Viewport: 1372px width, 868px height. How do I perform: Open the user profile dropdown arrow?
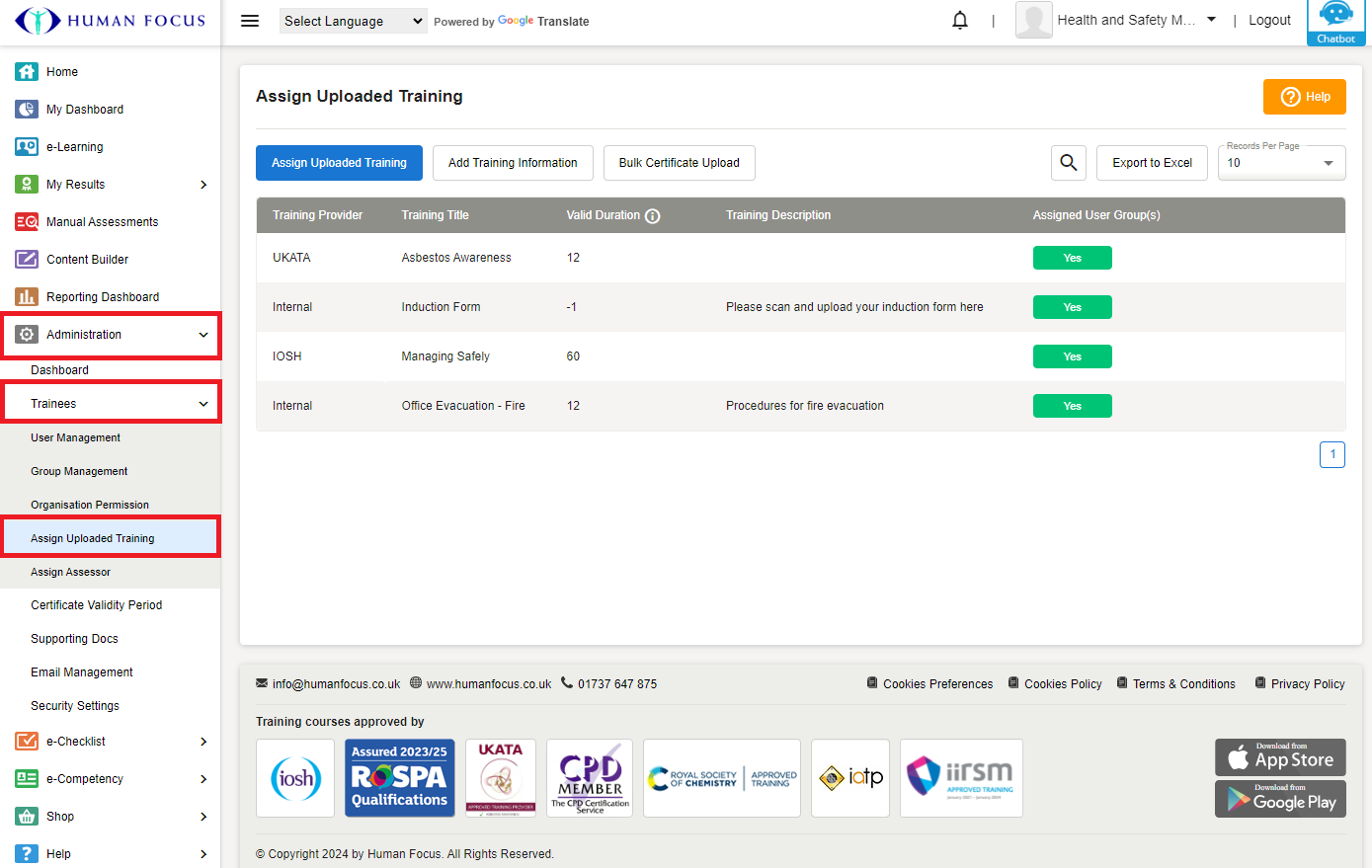1211,20
